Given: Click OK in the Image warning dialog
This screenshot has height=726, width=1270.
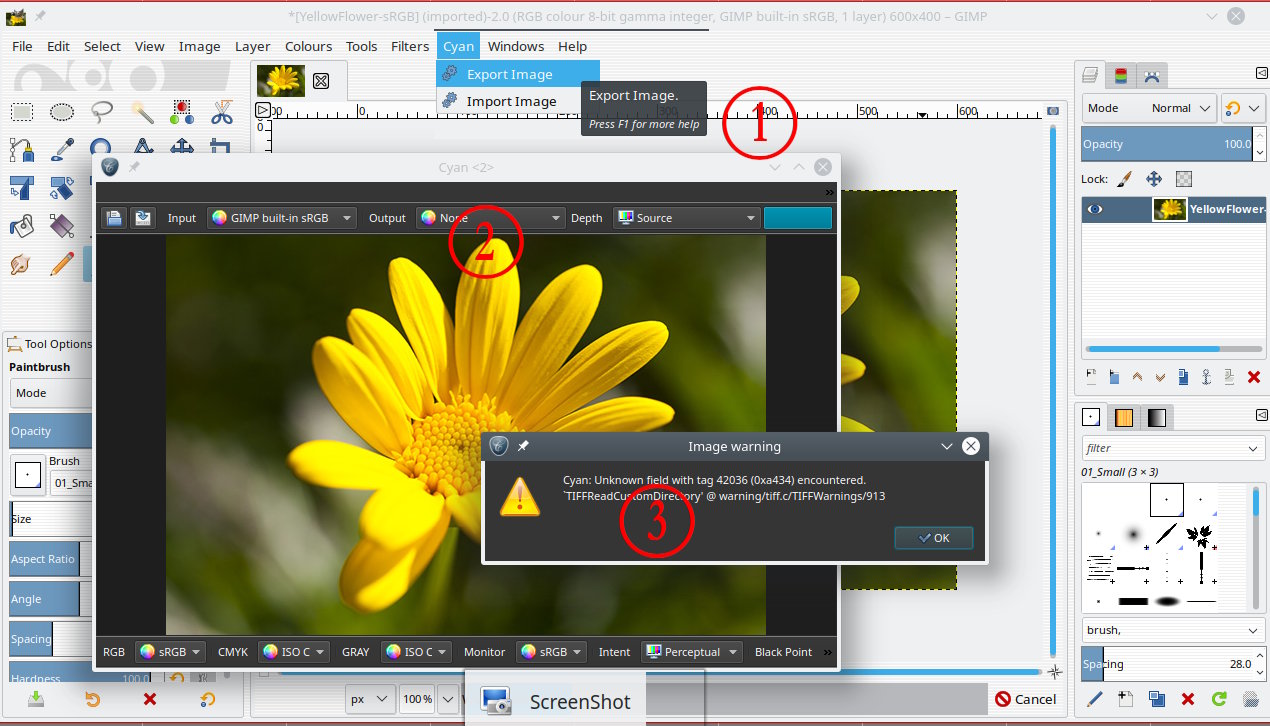Looking at the screenshot, I should [x=934, y=538].
